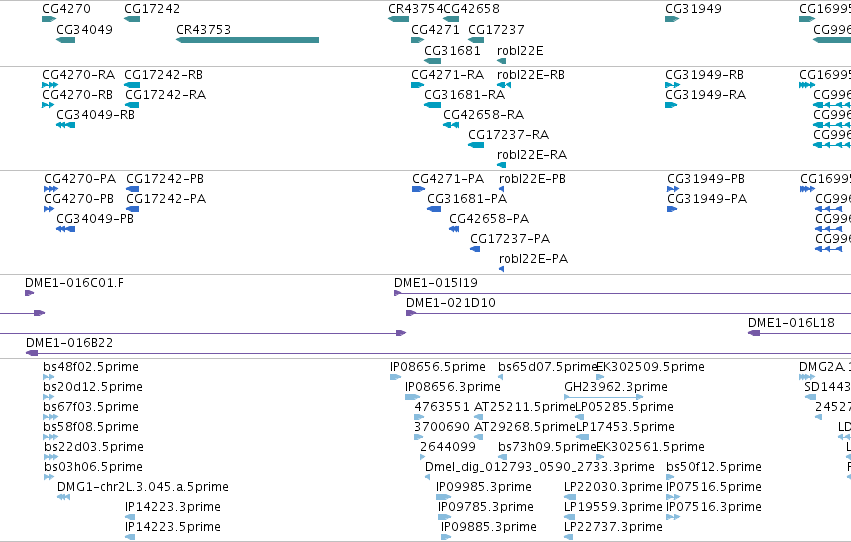The width and height of the screenshot is (851, 542).
Task: Select the Dmel_dig_012793_0590_2733.3prime feature
Action: click(x=428, y=477)
